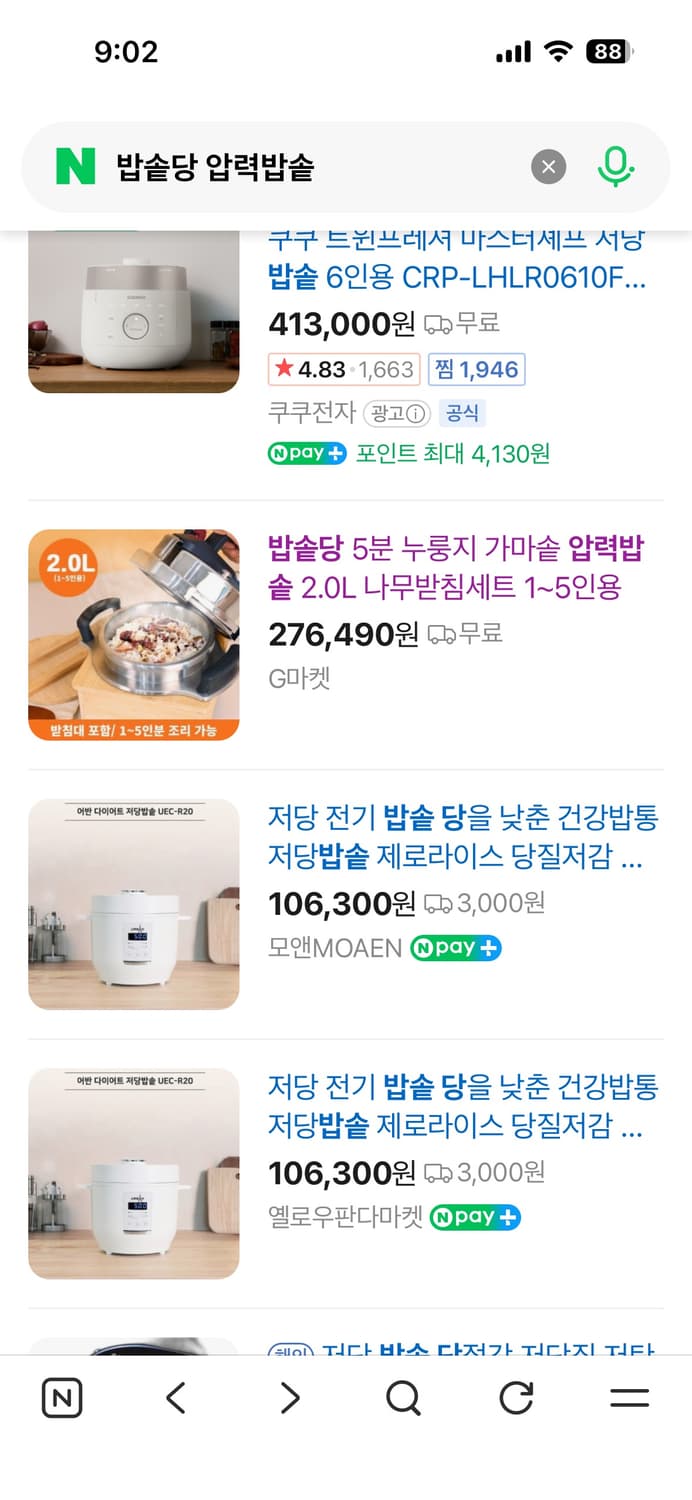This screenshot has height=1500, width=692.
Task: Tap the 광고 info circle icon
Action: tap(415, 413)
